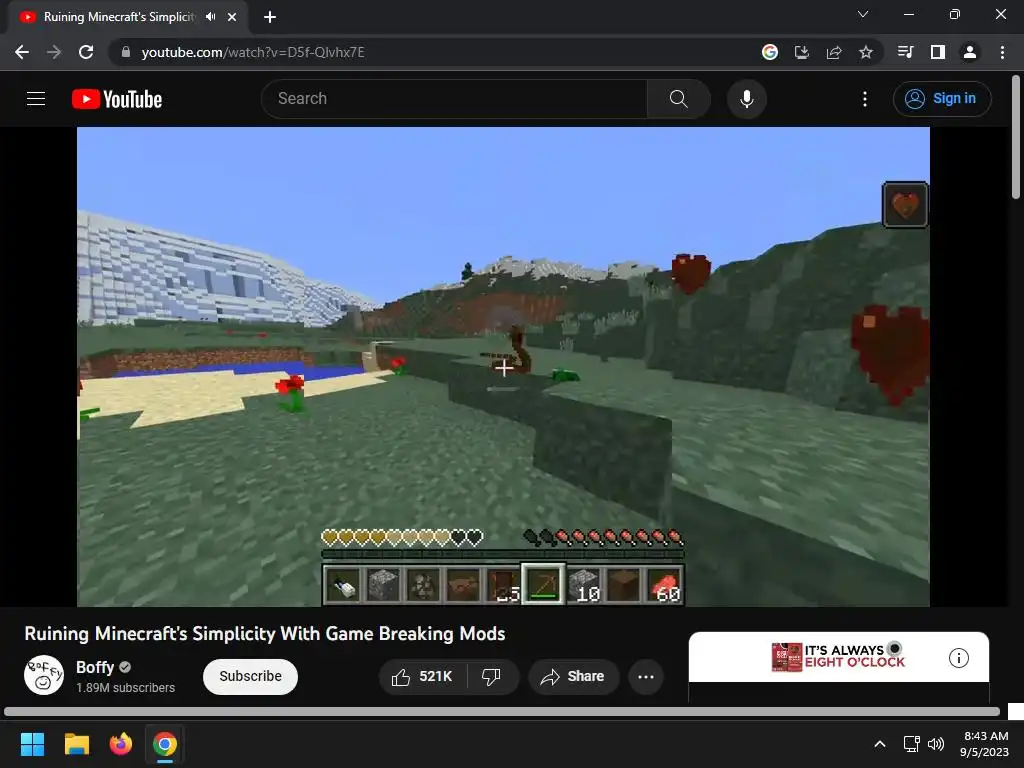Click the horizontal scrollbar at bottom
Screen dimensions: 1024x768
pyautogui.click(x=502, y=712)
